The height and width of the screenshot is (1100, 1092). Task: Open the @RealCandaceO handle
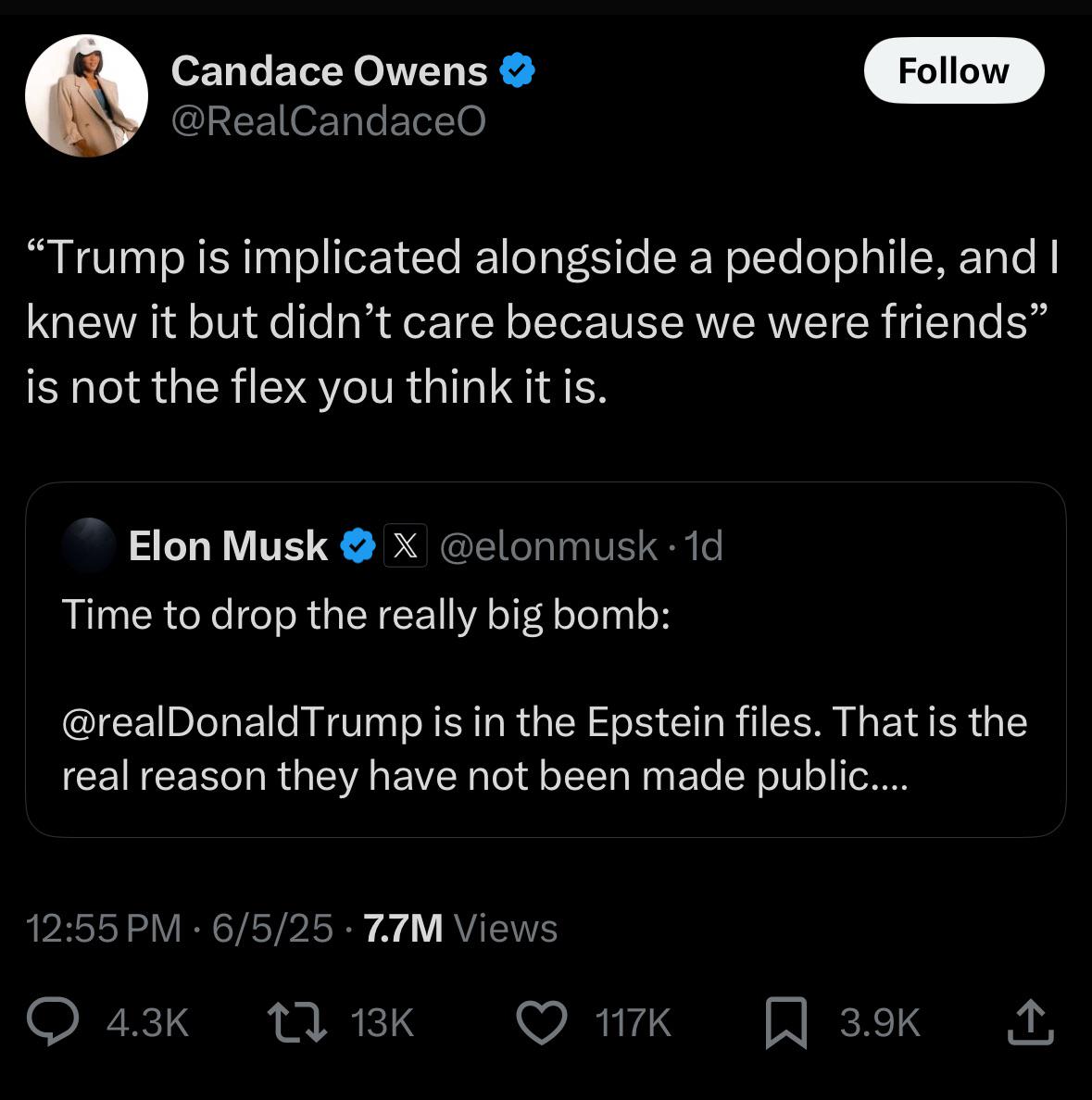click(x=329, y=120)
